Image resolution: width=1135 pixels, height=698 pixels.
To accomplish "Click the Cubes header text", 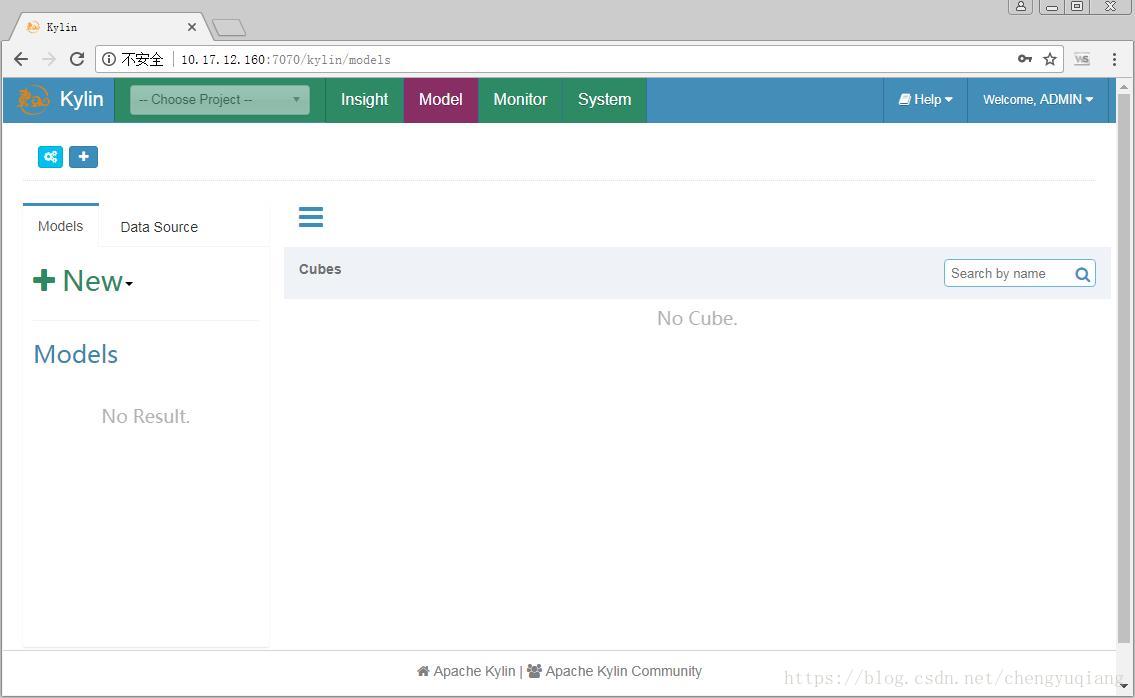I will 320,269.
